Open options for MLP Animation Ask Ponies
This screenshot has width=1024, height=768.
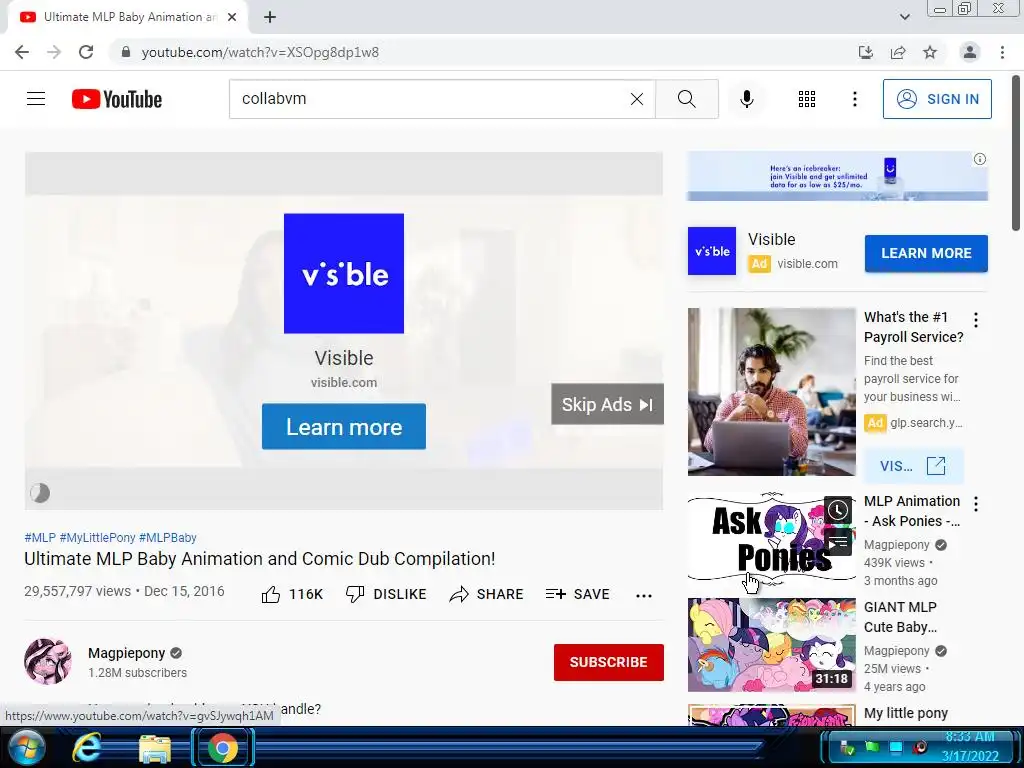(976, 504)
